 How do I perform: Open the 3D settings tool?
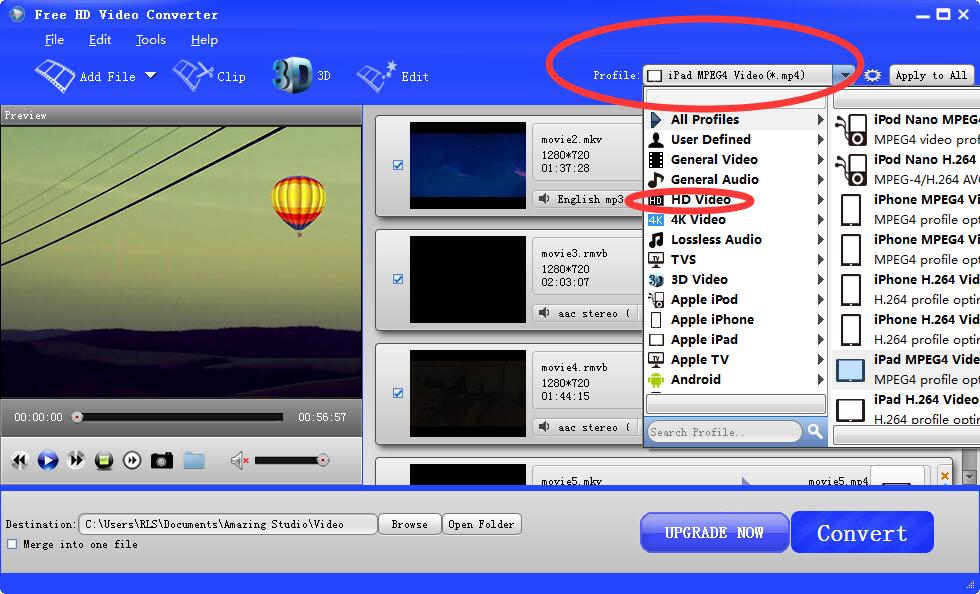coord(301,76)
